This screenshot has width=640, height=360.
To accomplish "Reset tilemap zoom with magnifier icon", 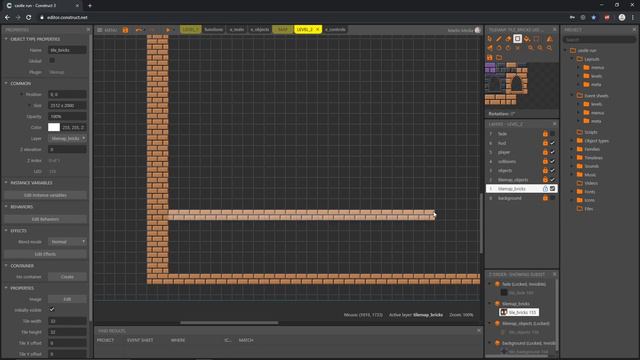I will coord(549,48).
